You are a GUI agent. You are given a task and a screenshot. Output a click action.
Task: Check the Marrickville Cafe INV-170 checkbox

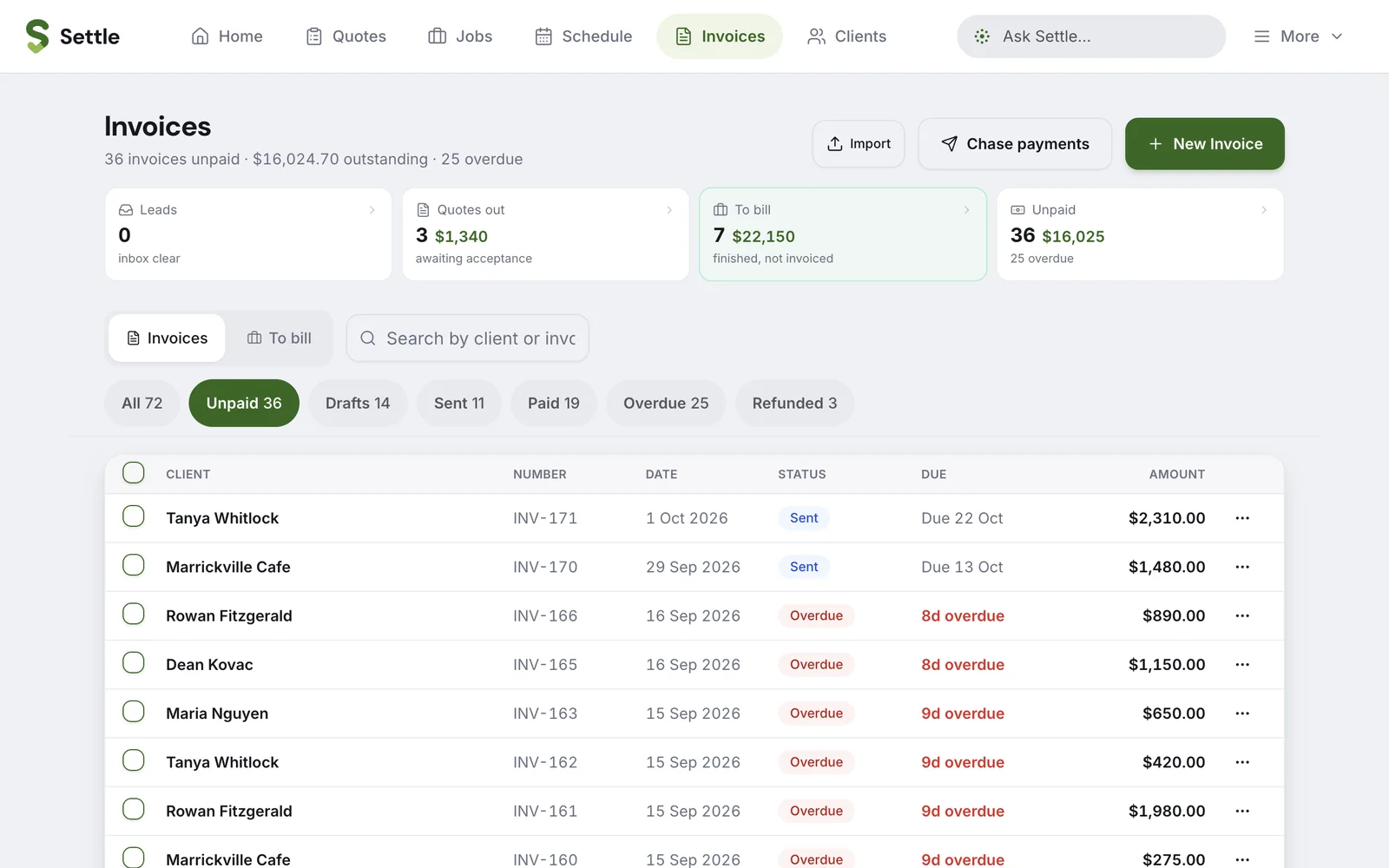coord(134,565)
